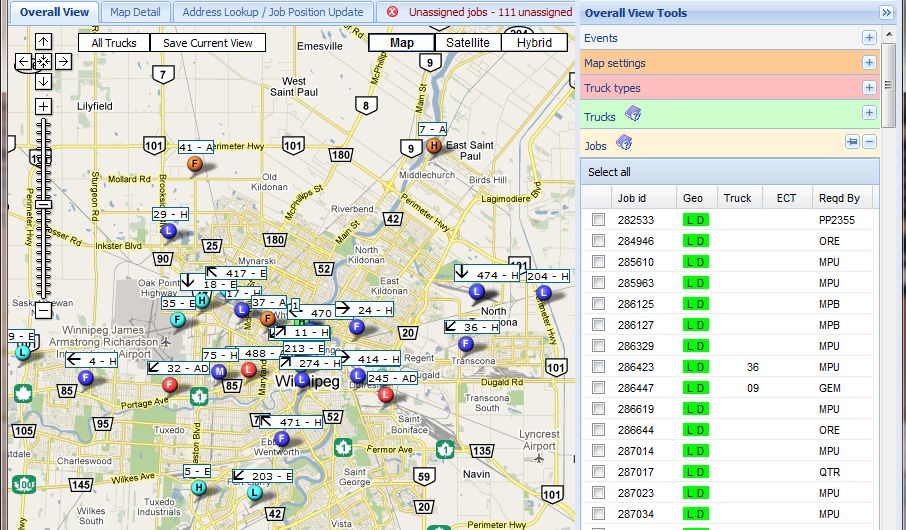Check the box for job 282533
The image size is (906, 530).
point(598,219)
